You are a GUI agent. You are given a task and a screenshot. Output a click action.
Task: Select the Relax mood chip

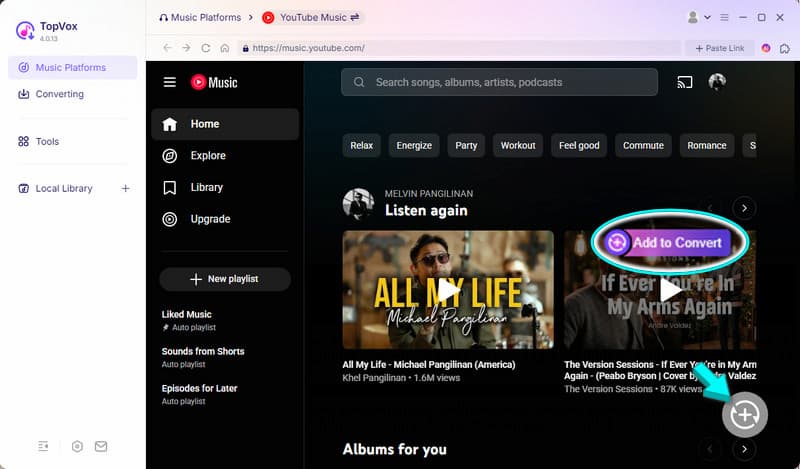pyautogui.click(x=361, y=145)
